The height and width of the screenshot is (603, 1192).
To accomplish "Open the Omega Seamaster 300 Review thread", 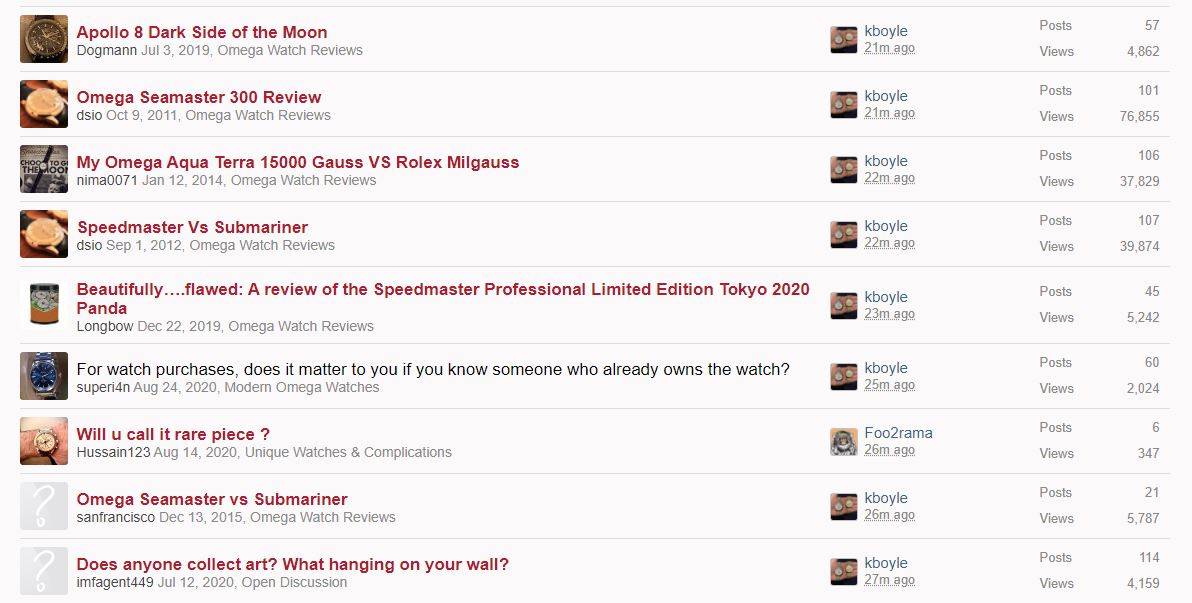I will [x=198, y=97].
